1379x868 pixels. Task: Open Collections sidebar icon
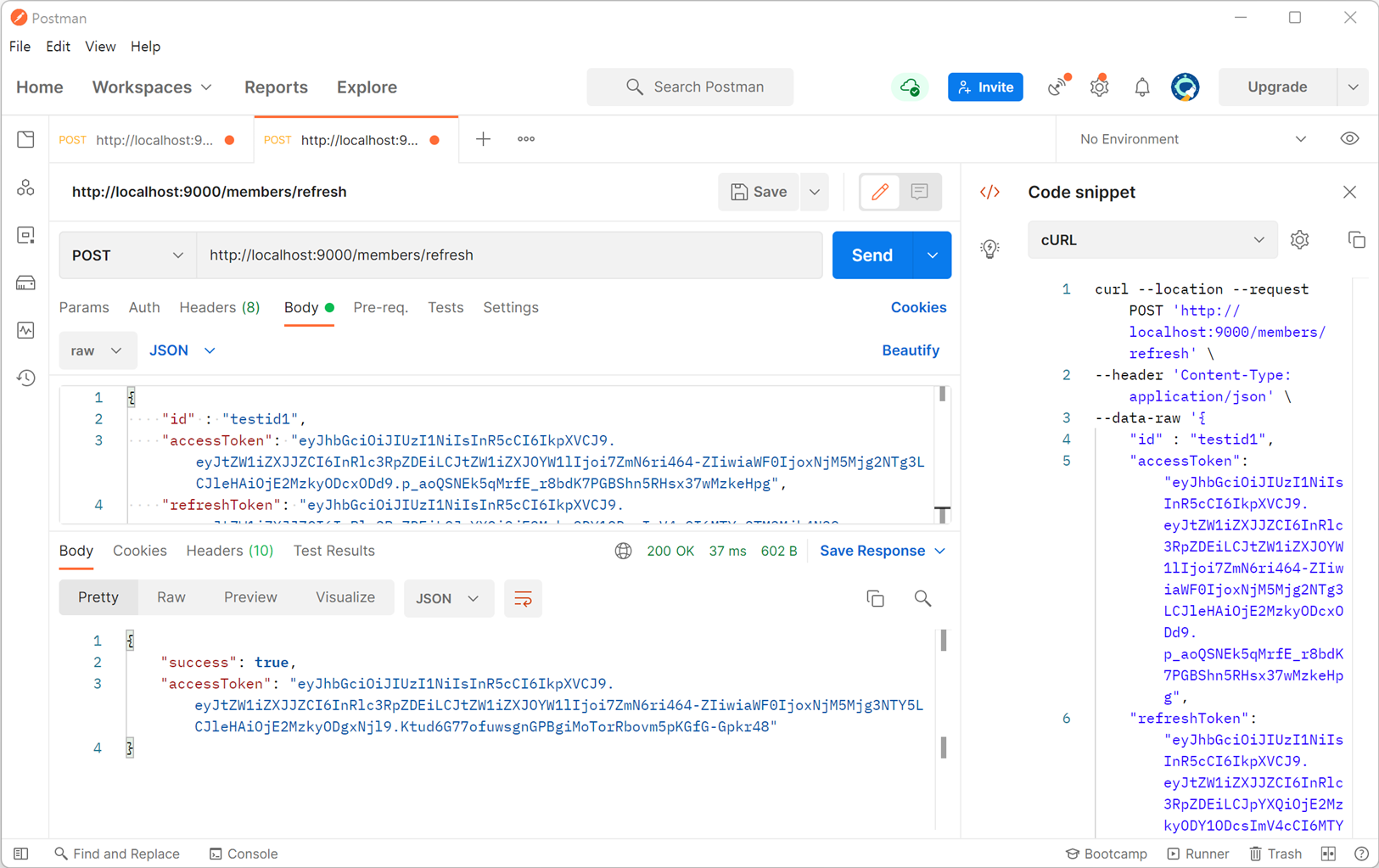pyautogui.click(x=25, y=140)
